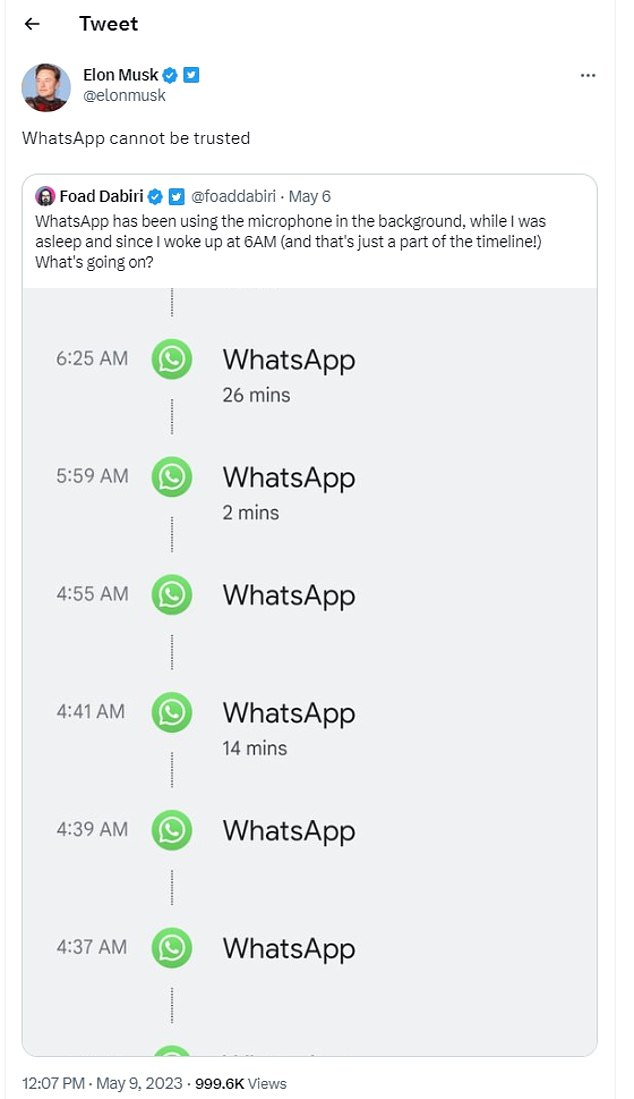The width and height of the screenshot is (634, 1099).
Task: Click the square affiliation badge beside Elon Musk
Action: point(191,76)
